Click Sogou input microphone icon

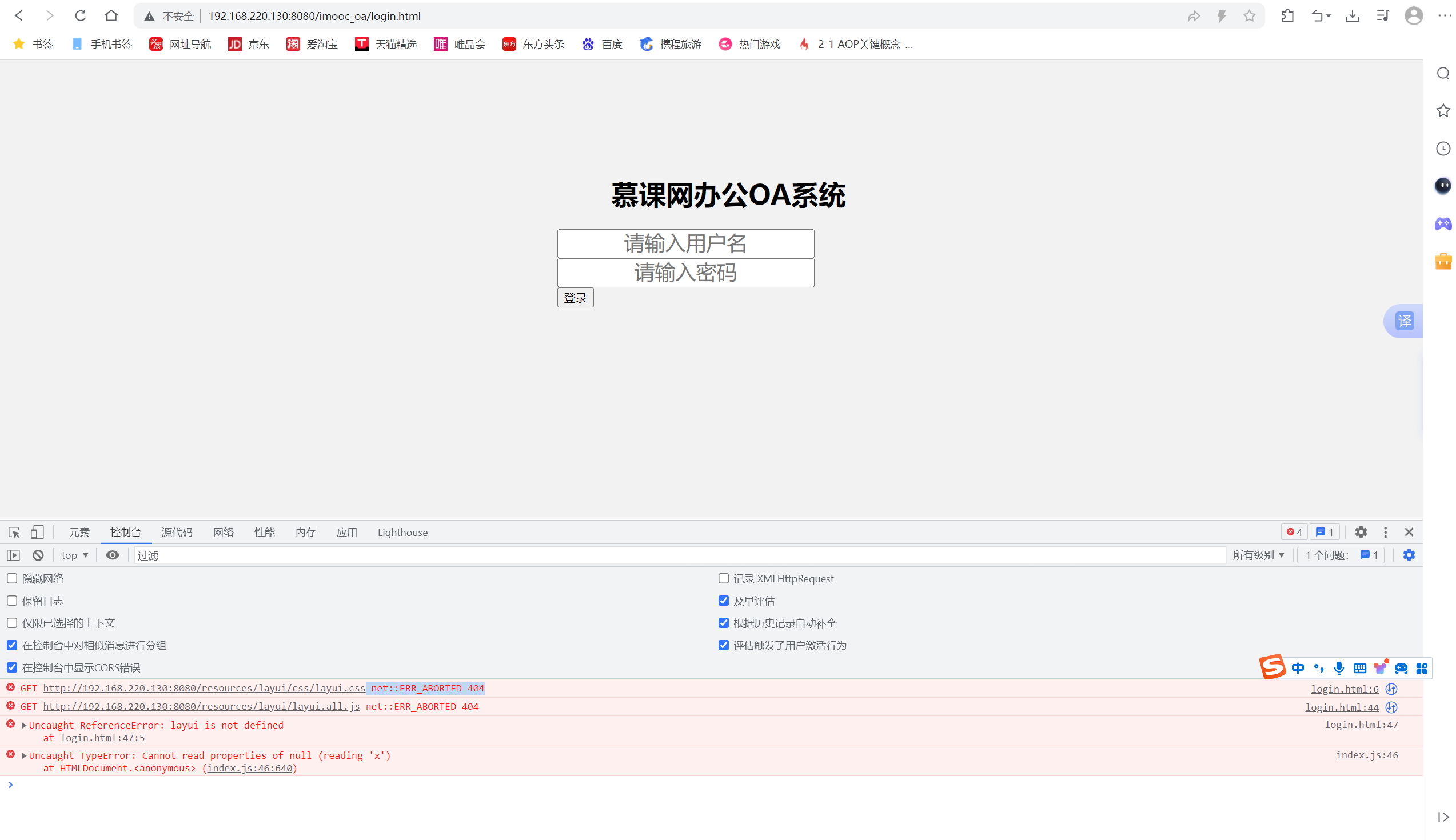[1339, 668]
